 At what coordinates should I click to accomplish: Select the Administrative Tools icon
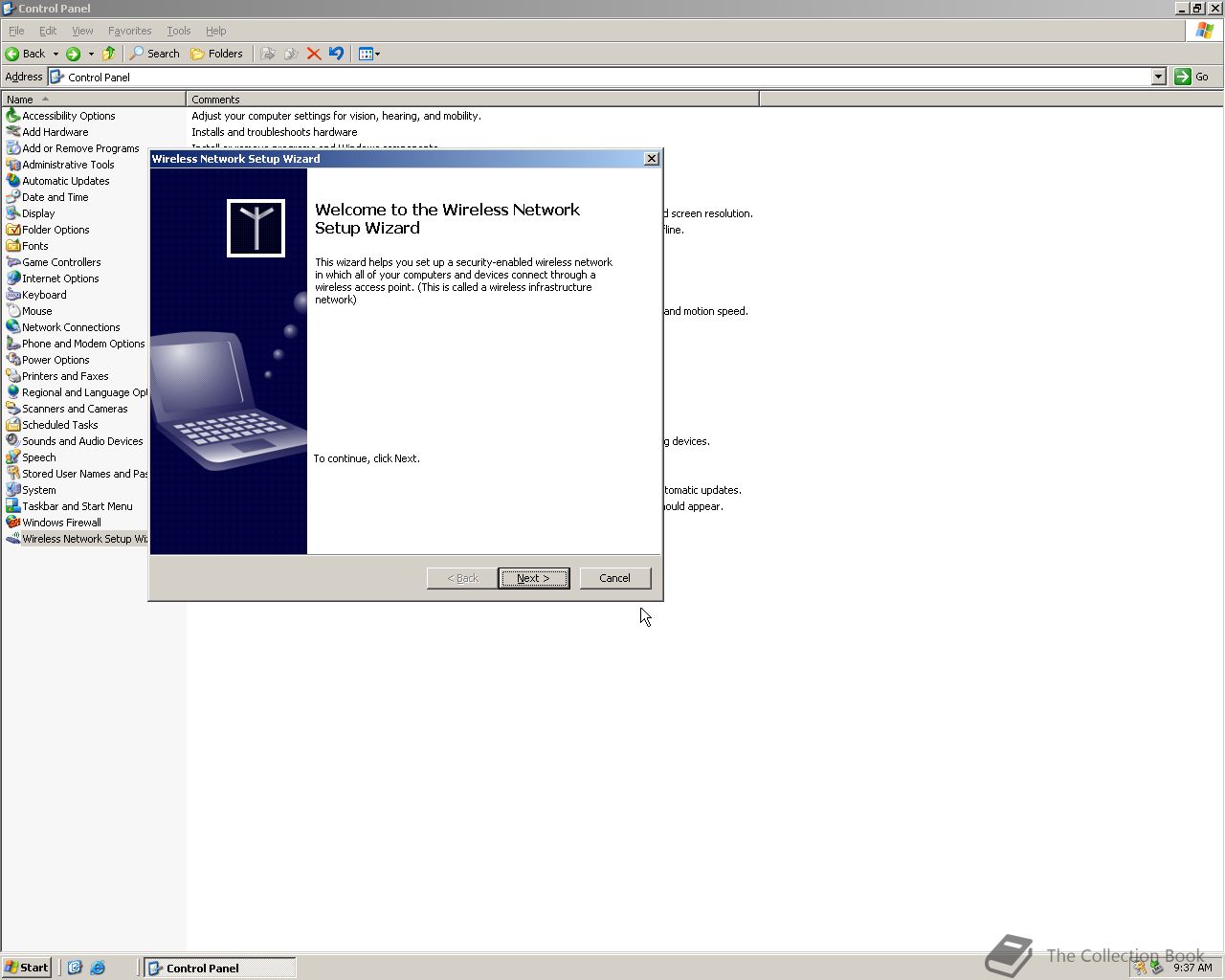[13, 165]
